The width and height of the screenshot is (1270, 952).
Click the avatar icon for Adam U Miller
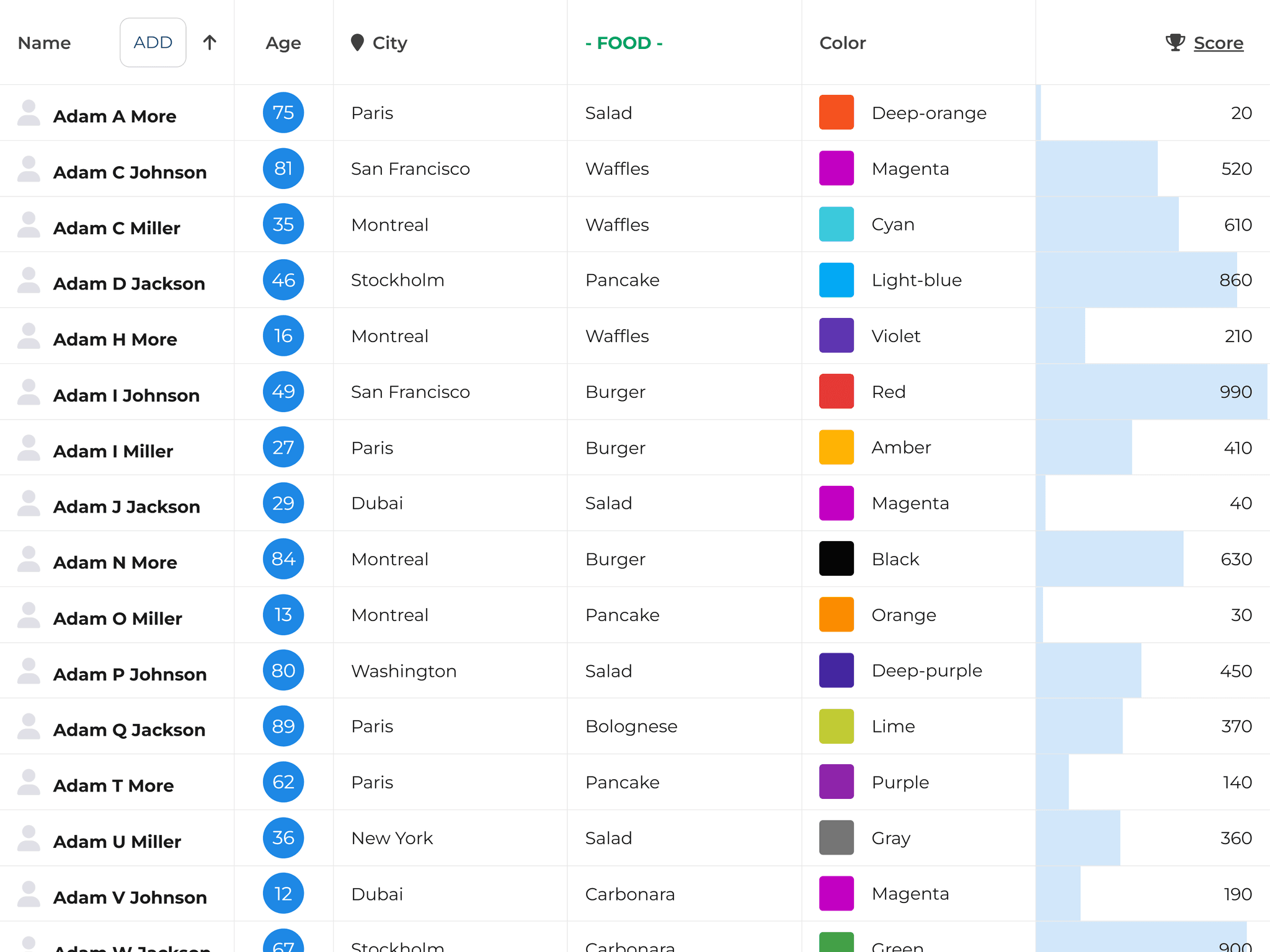[29, 839]
